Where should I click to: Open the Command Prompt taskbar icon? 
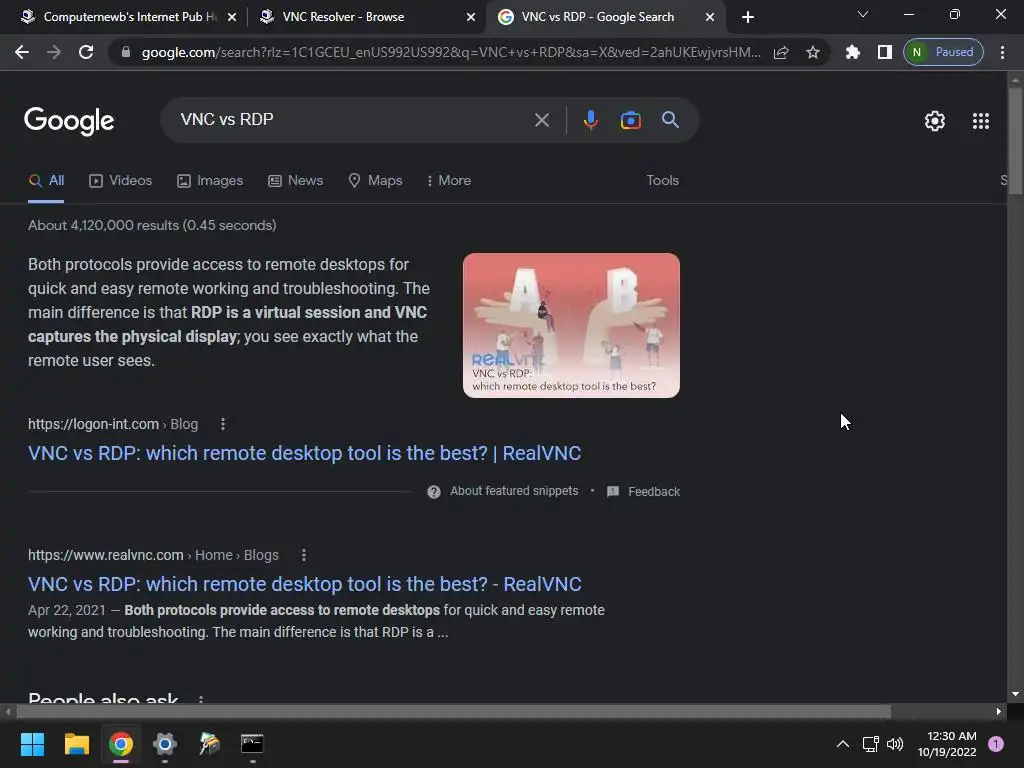pyautogui.click(x=252, y=744)
